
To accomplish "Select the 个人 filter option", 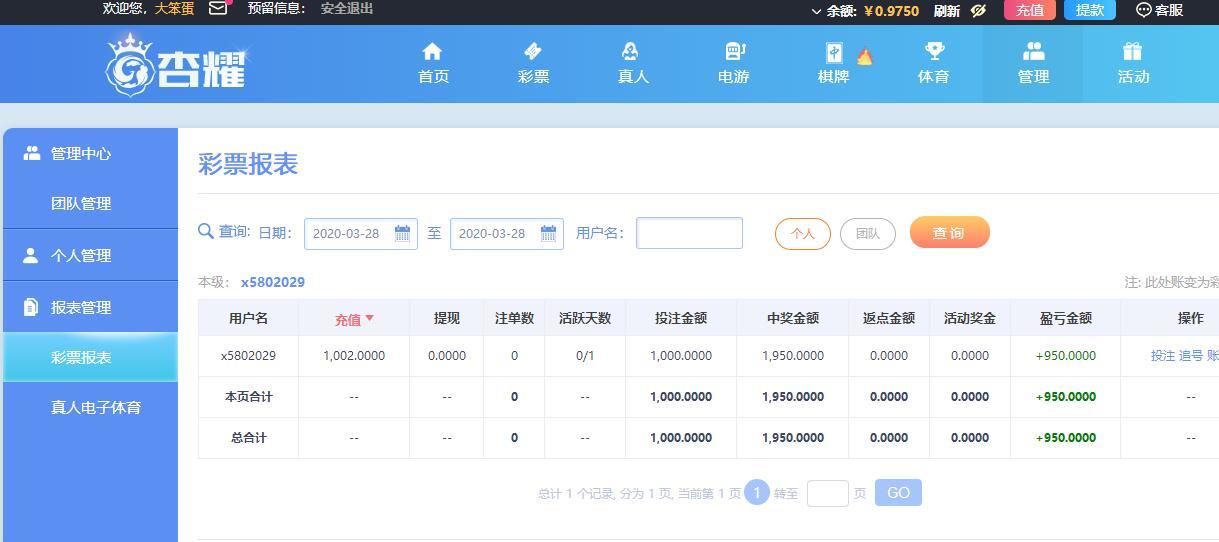I will [803, 234].
